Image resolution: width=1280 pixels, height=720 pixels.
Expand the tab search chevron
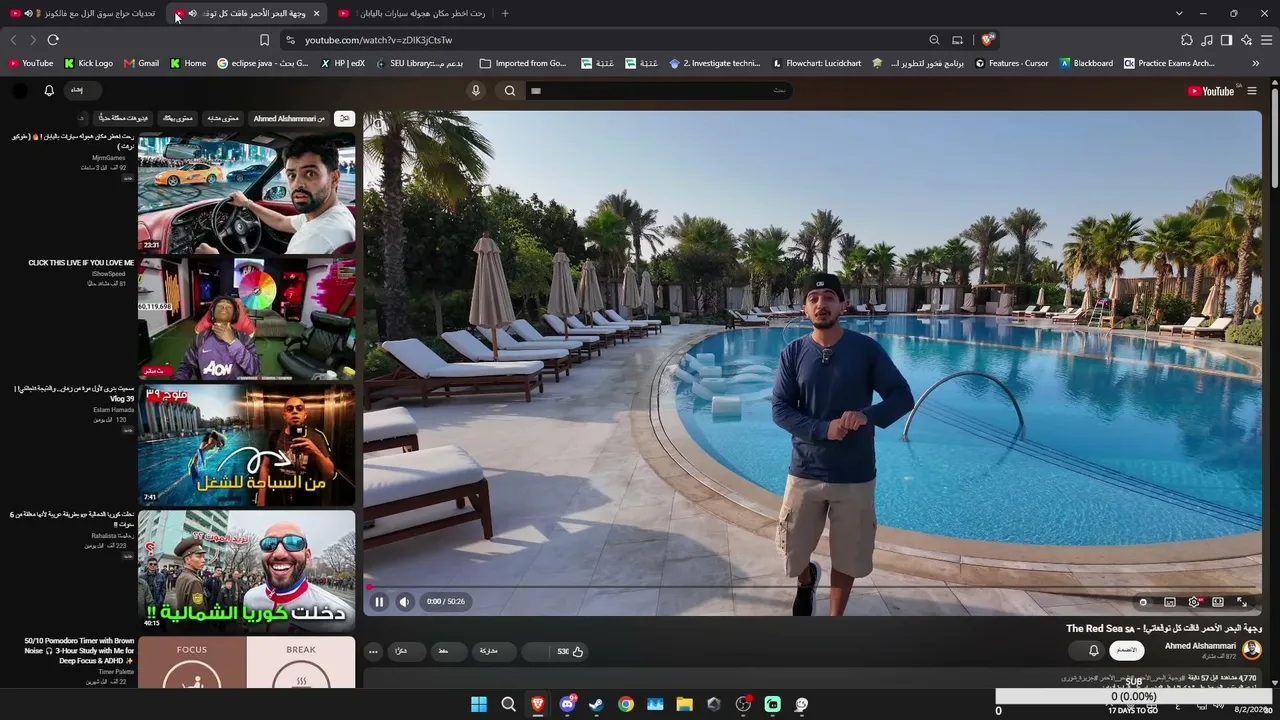coord(1179,13)
